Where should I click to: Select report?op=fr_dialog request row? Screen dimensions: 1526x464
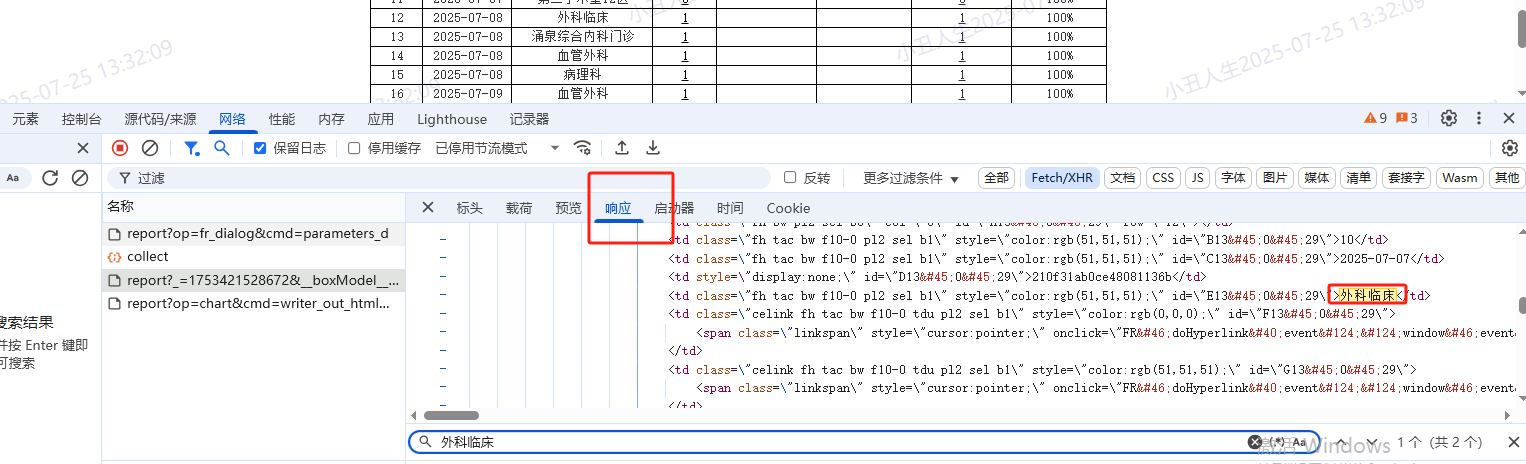coord(254,234)
